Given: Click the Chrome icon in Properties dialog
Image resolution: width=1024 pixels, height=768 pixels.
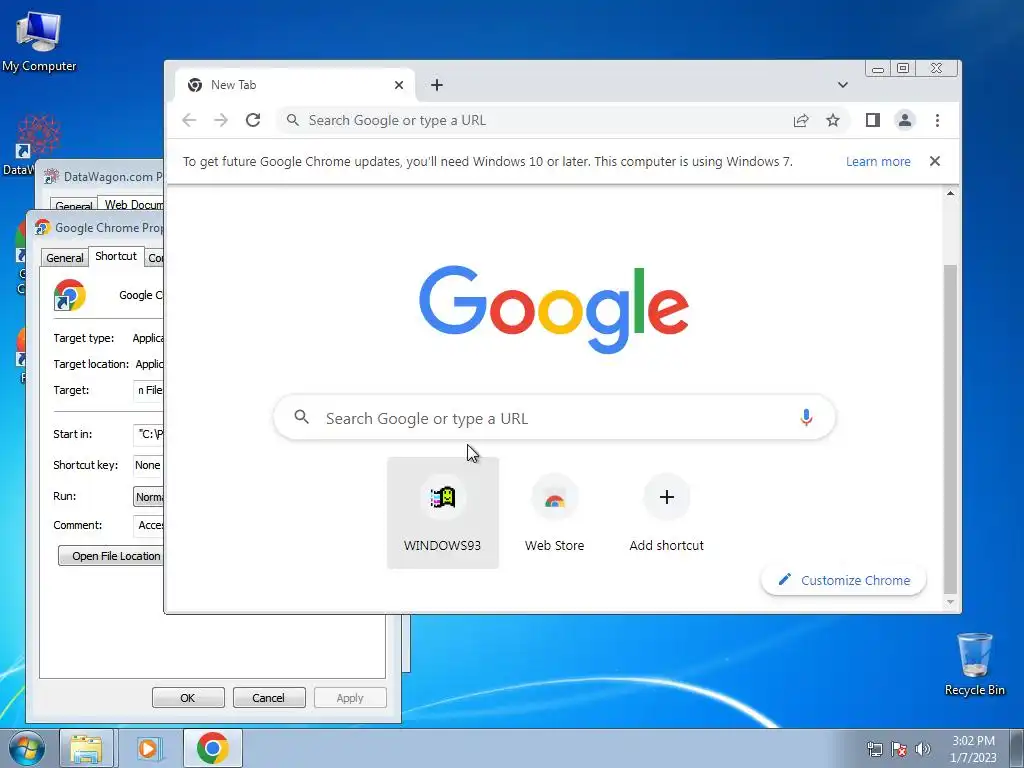Looking at the screenshot, I should [70, 295].
